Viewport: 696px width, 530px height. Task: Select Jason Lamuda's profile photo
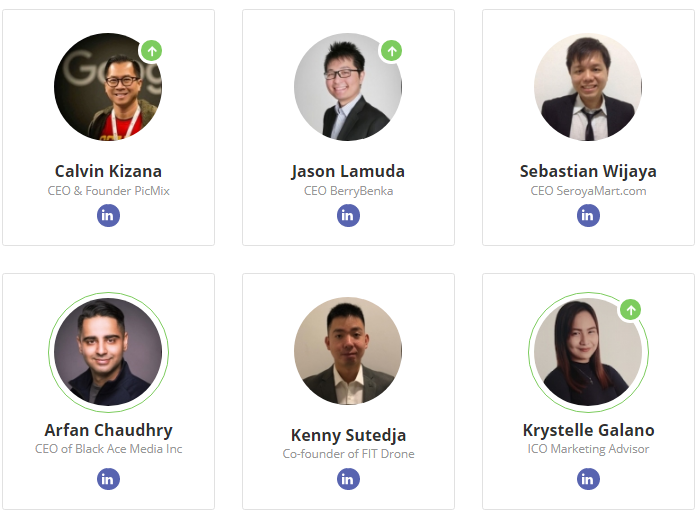(x=348, y=87)
